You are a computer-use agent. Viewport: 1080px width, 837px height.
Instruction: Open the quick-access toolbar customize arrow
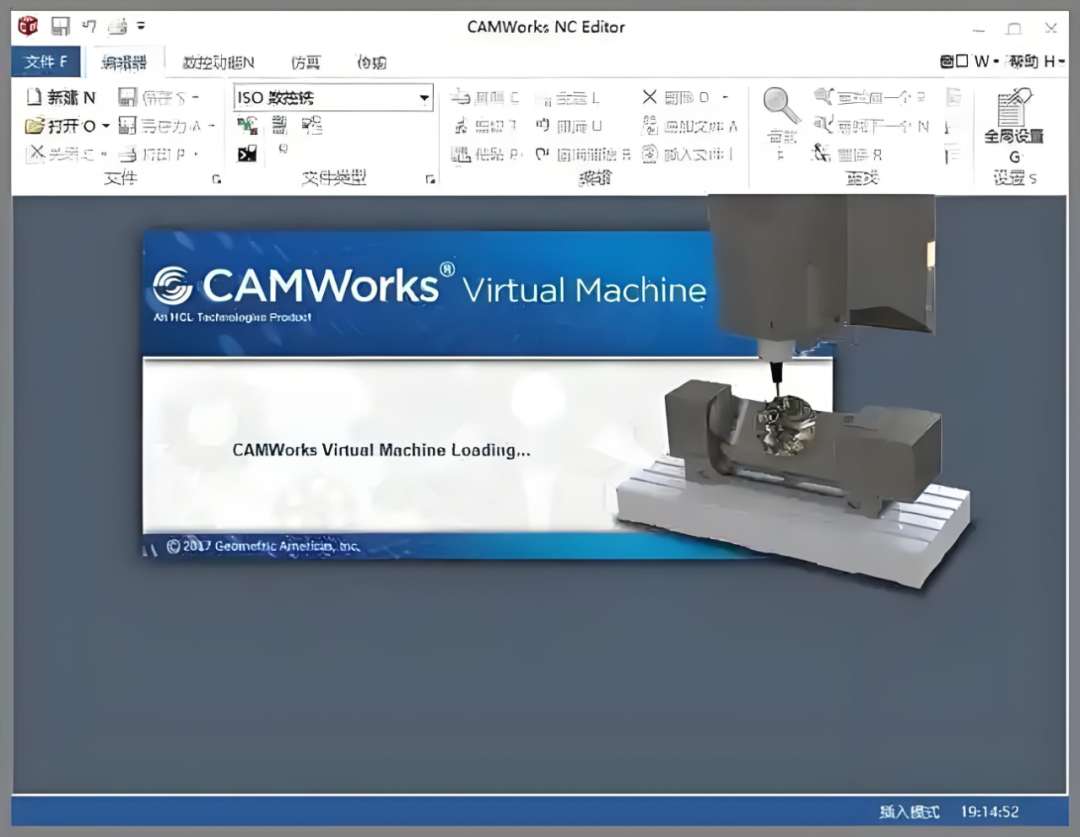[x=141, y=26]
